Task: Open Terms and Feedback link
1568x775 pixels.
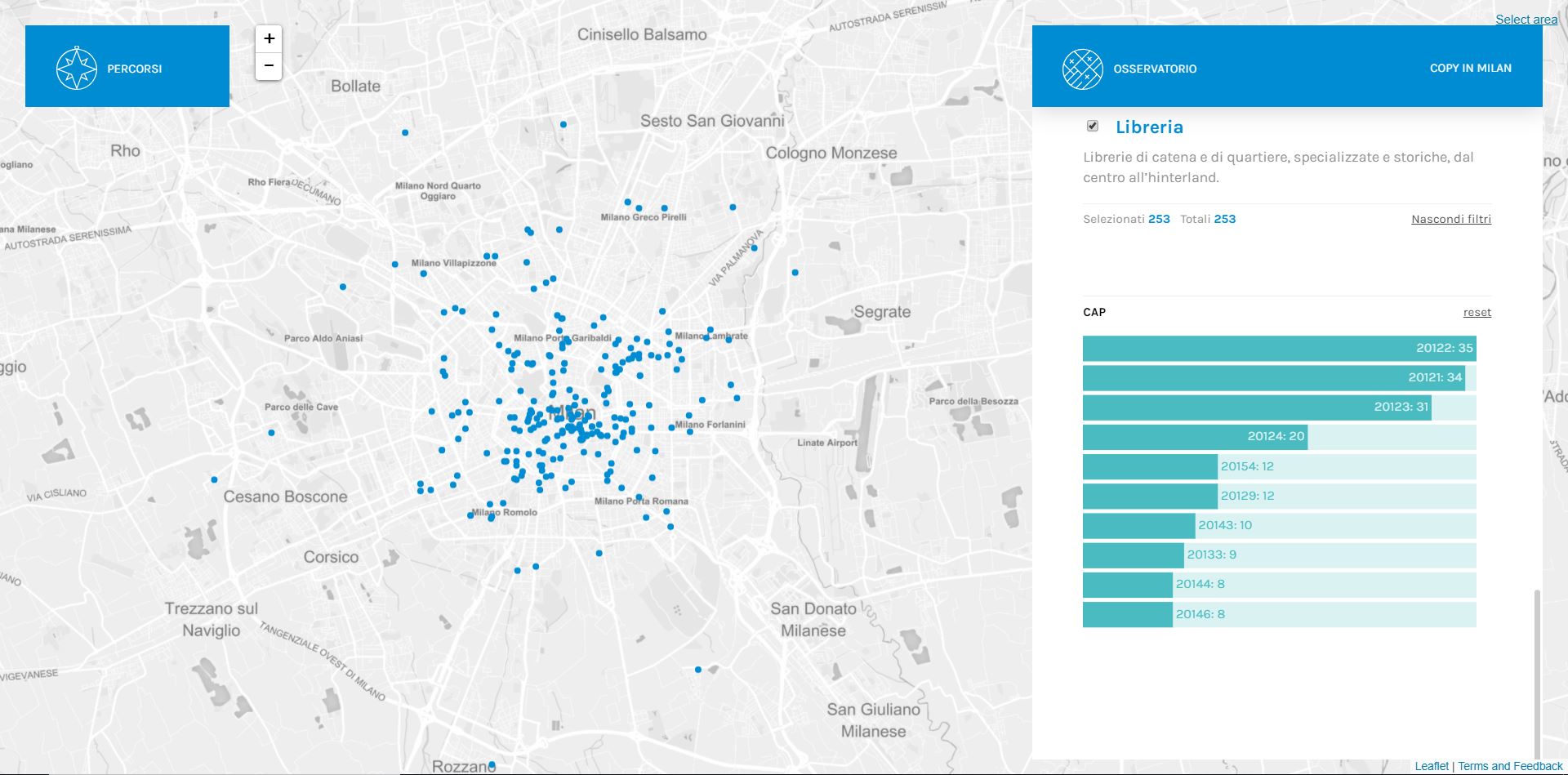Action: tap(1510, 766)
